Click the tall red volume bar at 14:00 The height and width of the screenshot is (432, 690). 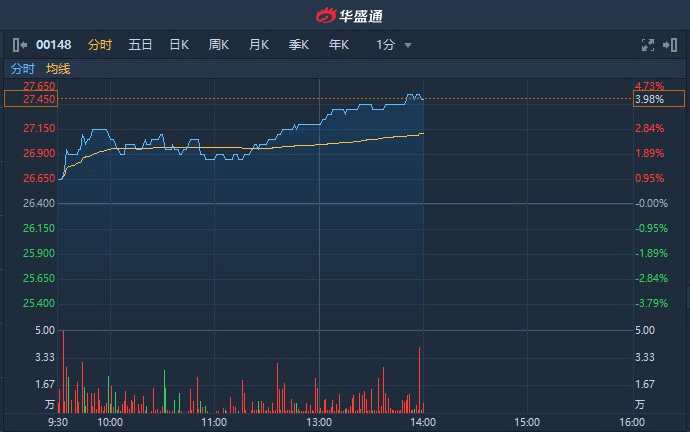(420, 380)
